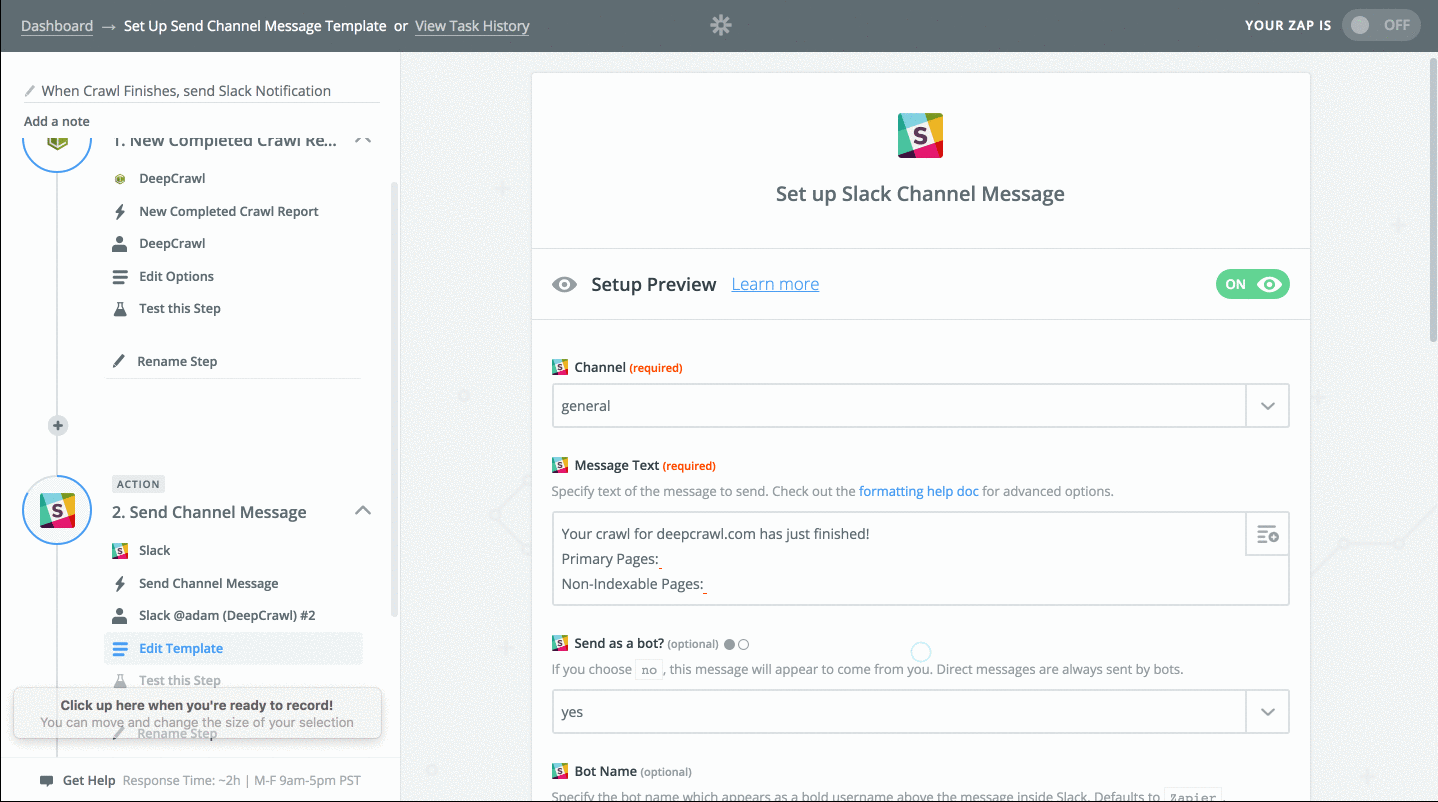Toggle the Your Zap Is OFF switch
The width and height of the screenshot is (1438, 802).
(x=1381, y=25)
